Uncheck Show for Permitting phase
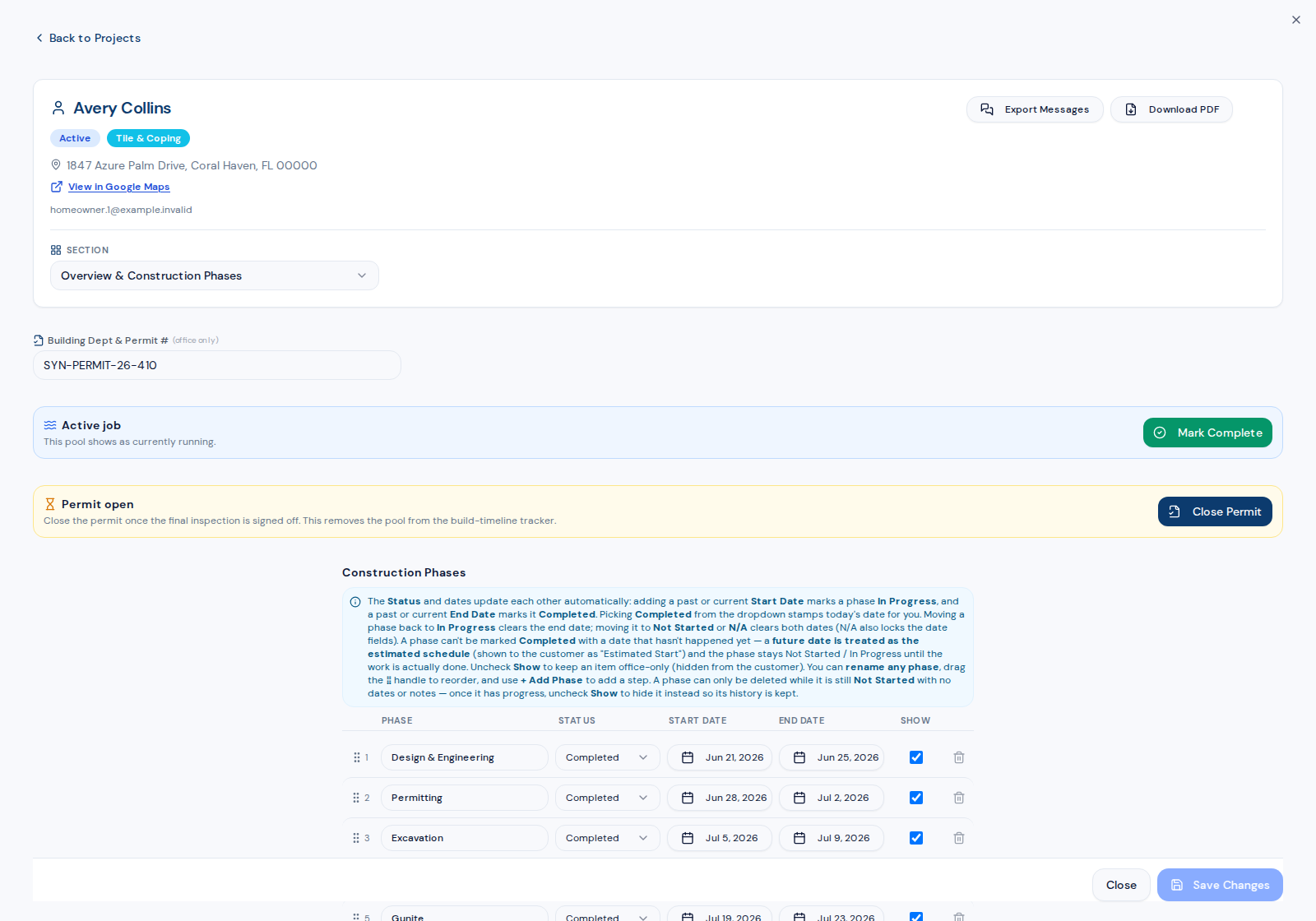Viewport: 1316px width, 921px height. 916,798
